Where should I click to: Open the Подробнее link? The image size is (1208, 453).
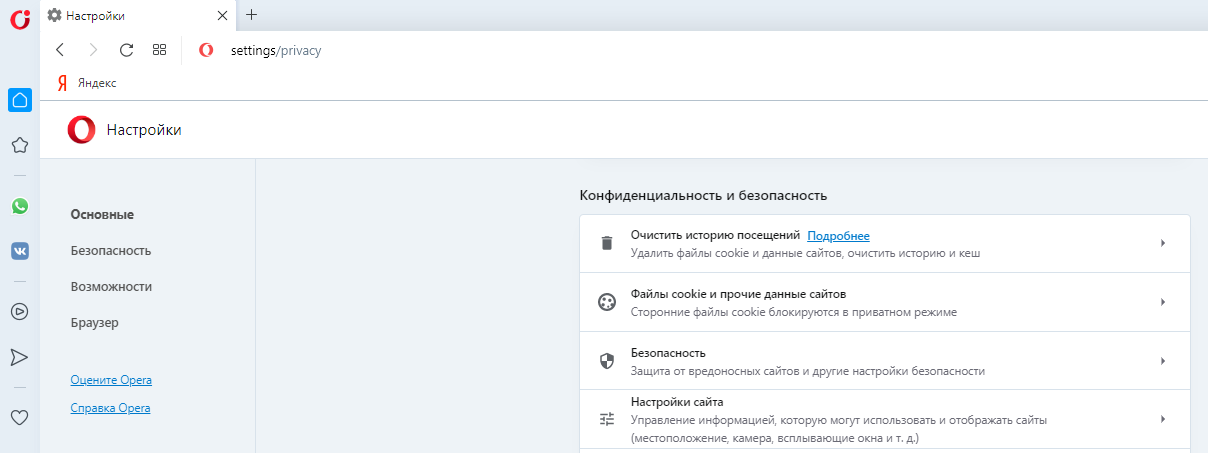838,236
